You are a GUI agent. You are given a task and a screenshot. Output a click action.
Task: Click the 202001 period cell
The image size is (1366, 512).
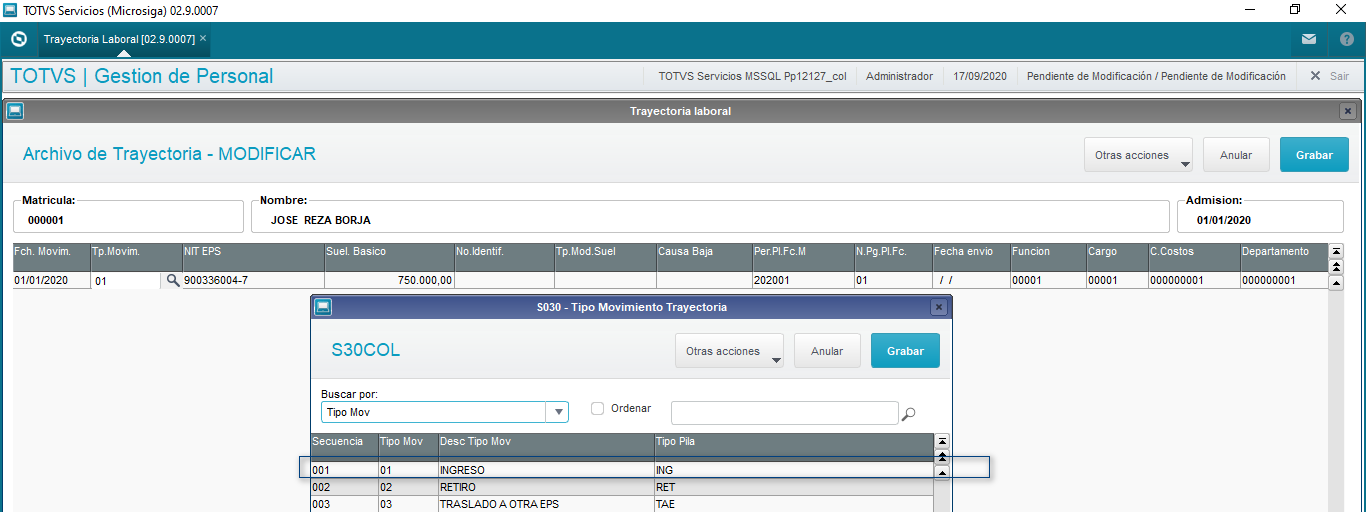(x=803, y=281)
